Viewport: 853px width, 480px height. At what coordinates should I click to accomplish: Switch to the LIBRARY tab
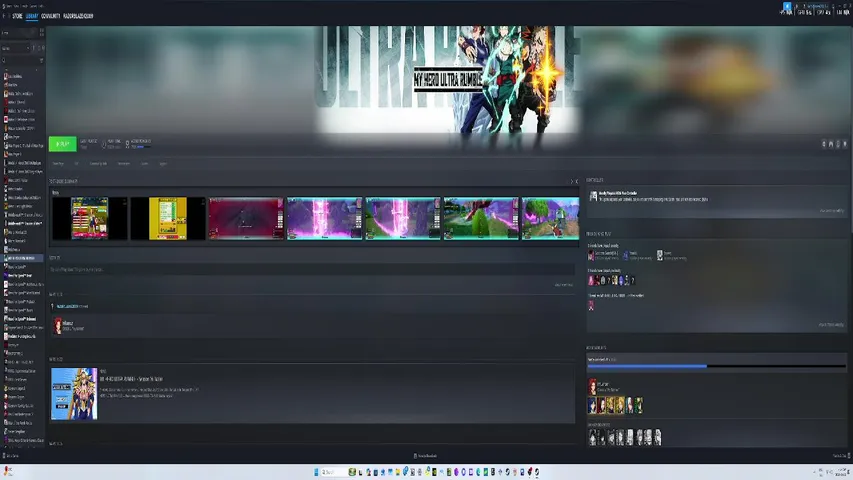(32, 16)
